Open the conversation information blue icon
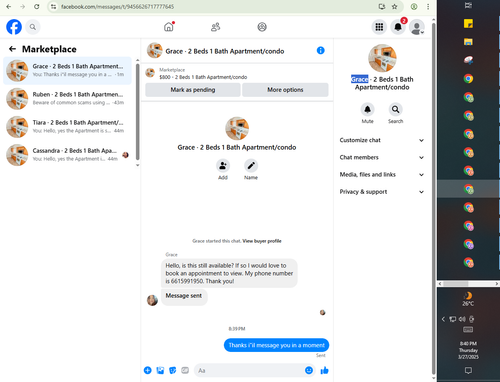Screen dimensions: 500x382 click(320, 51)
